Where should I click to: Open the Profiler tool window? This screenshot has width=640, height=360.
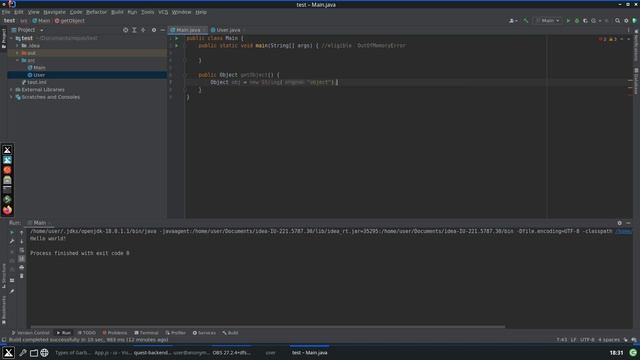click(x=176, y=333)
